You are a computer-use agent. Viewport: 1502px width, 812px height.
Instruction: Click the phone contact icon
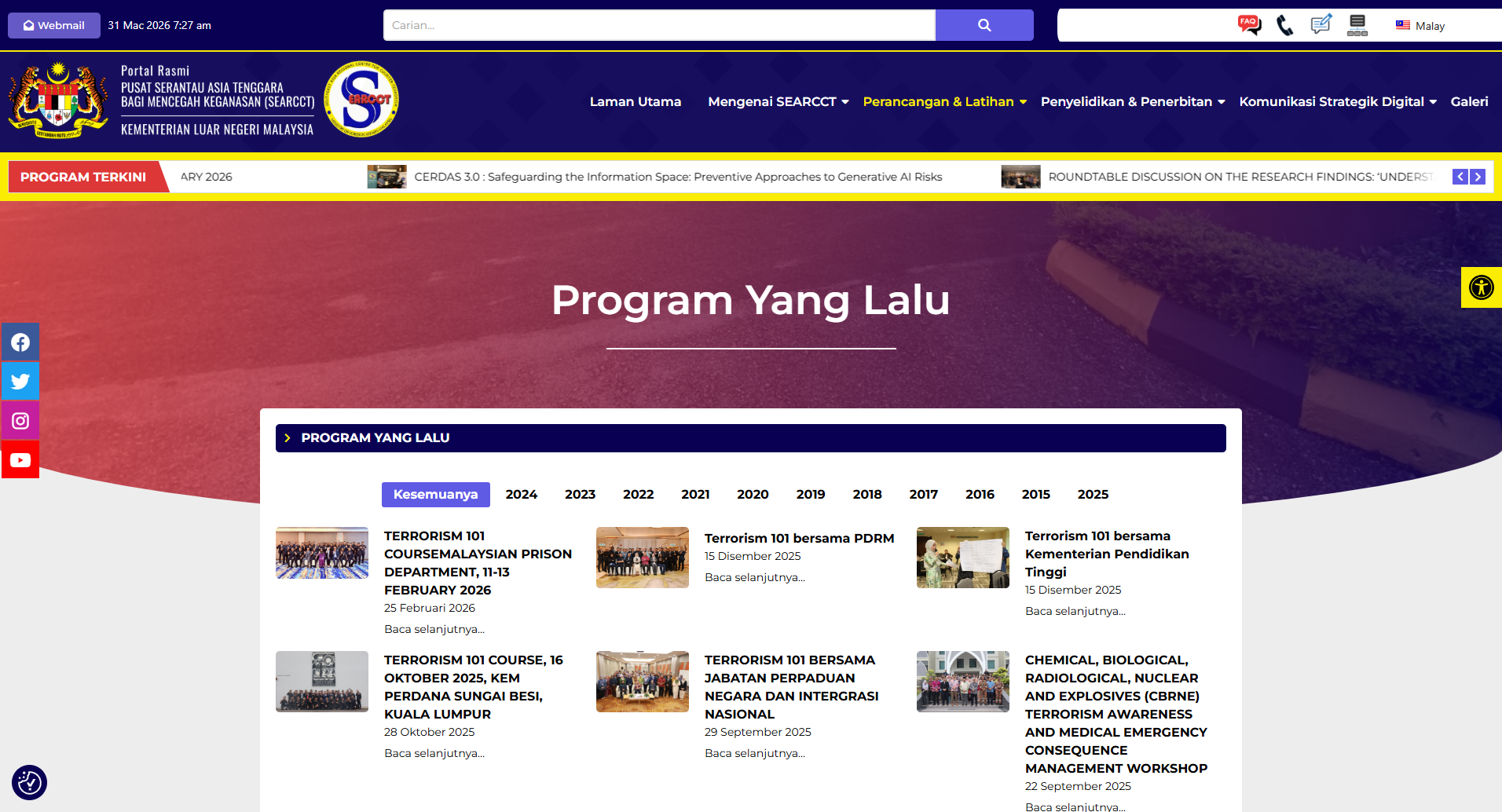click(1284, 25)
